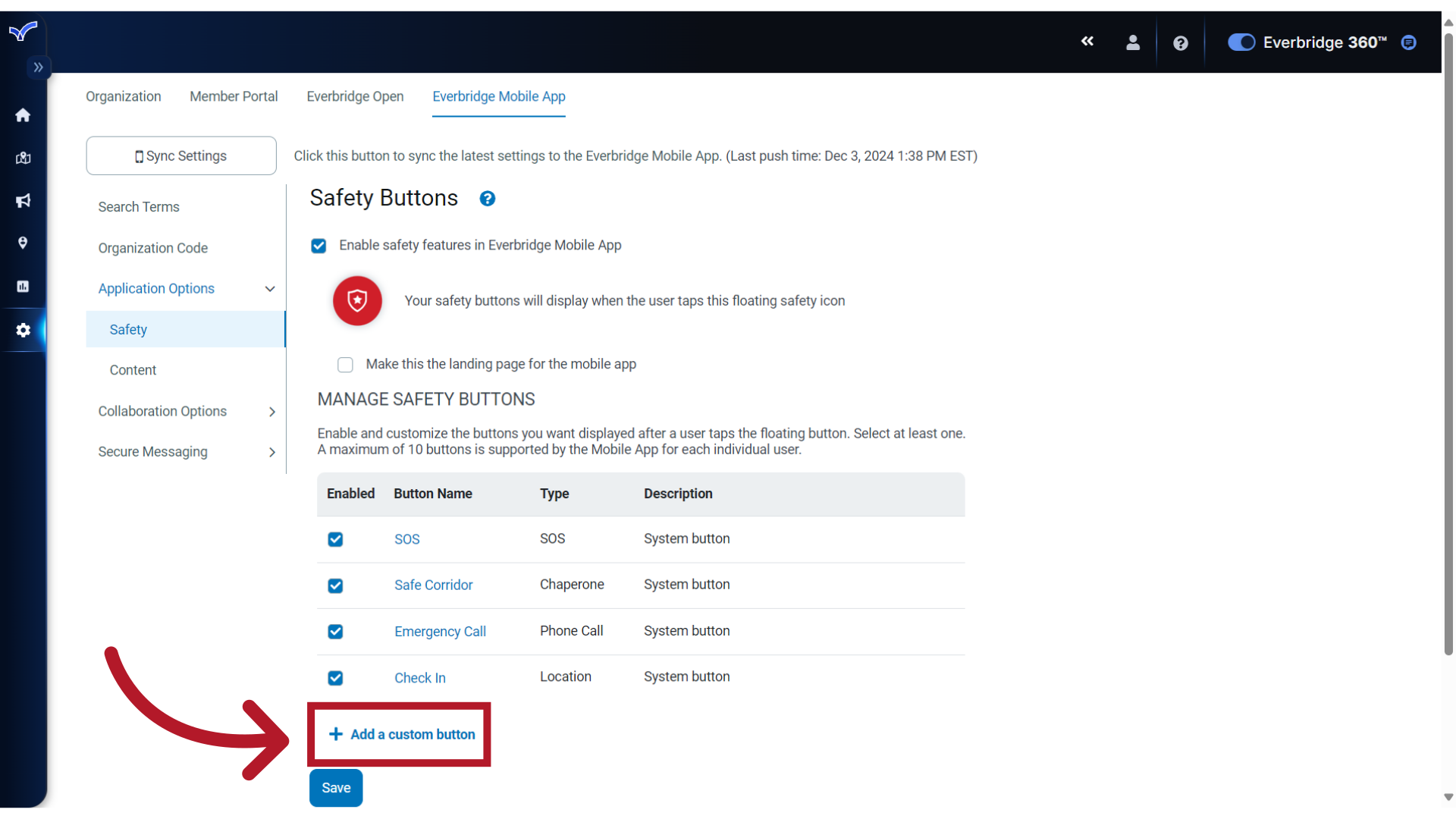Expand Collaboration Options chevron
The width and height of the screenshot is (1456, 819).
pyautogui.click(x=271, y=412)
